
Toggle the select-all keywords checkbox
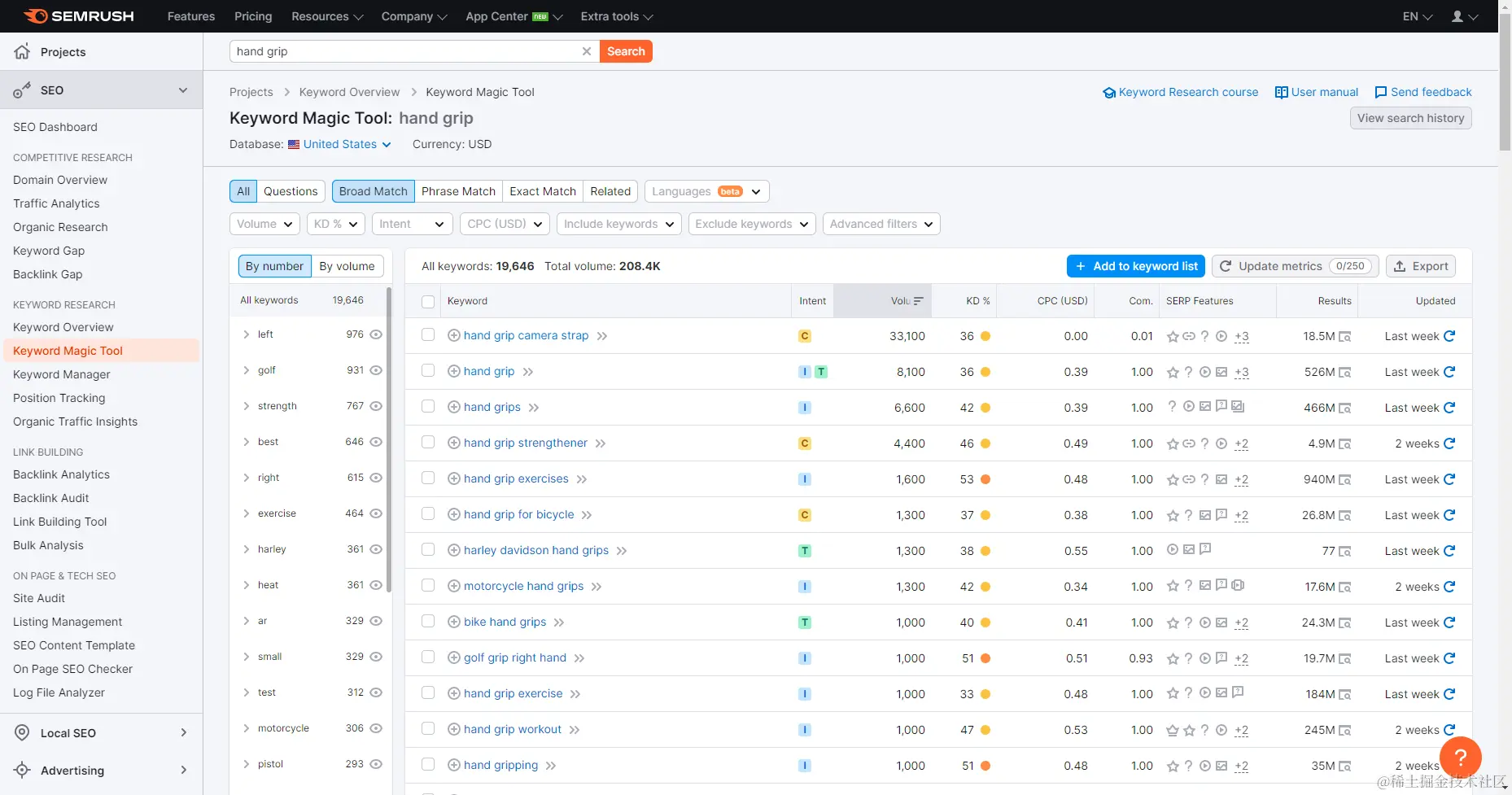(x=428, y=302)
